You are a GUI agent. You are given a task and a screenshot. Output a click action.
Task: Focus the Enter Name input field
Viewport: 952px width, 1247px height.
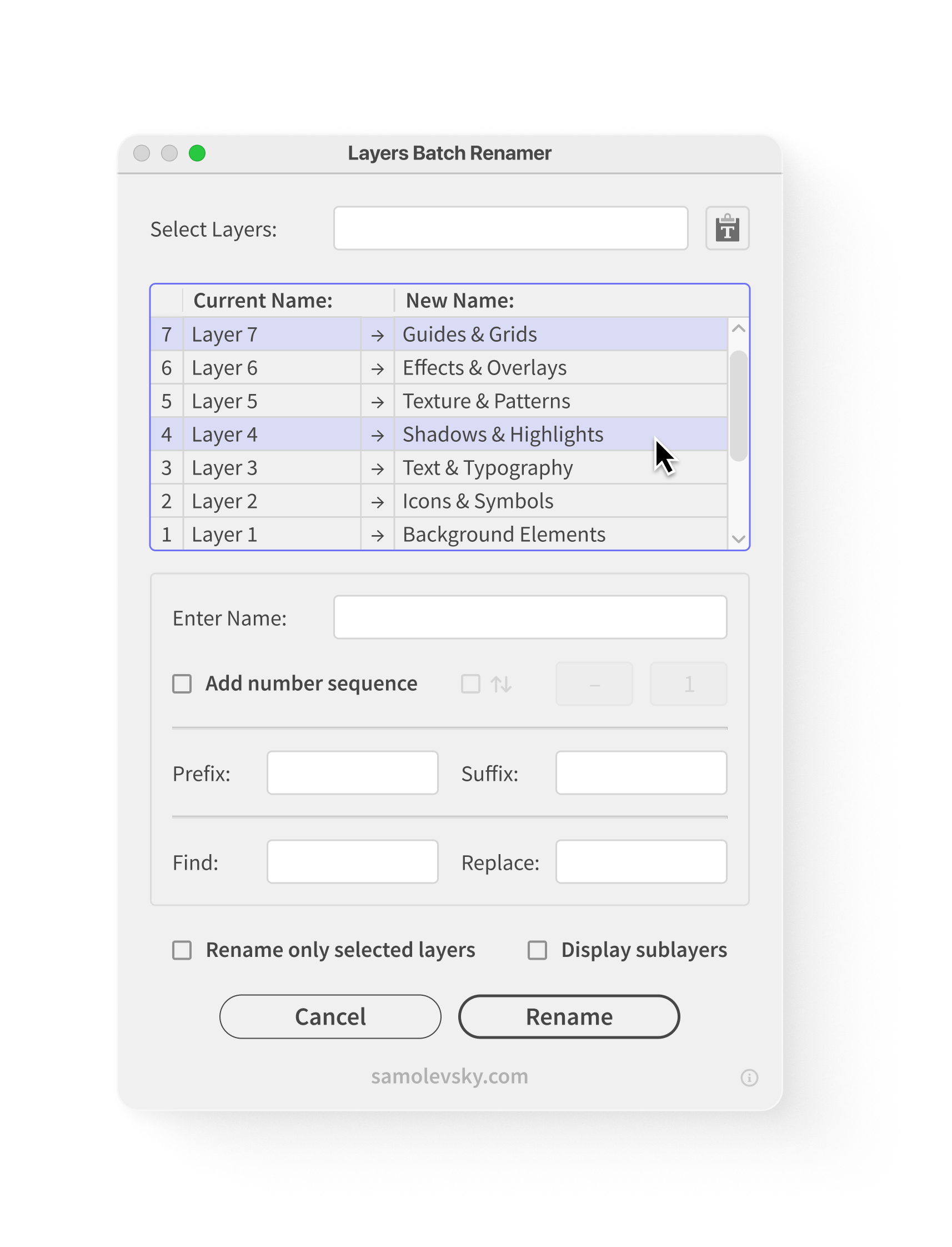pyautogui.click(x=530, y=617)
